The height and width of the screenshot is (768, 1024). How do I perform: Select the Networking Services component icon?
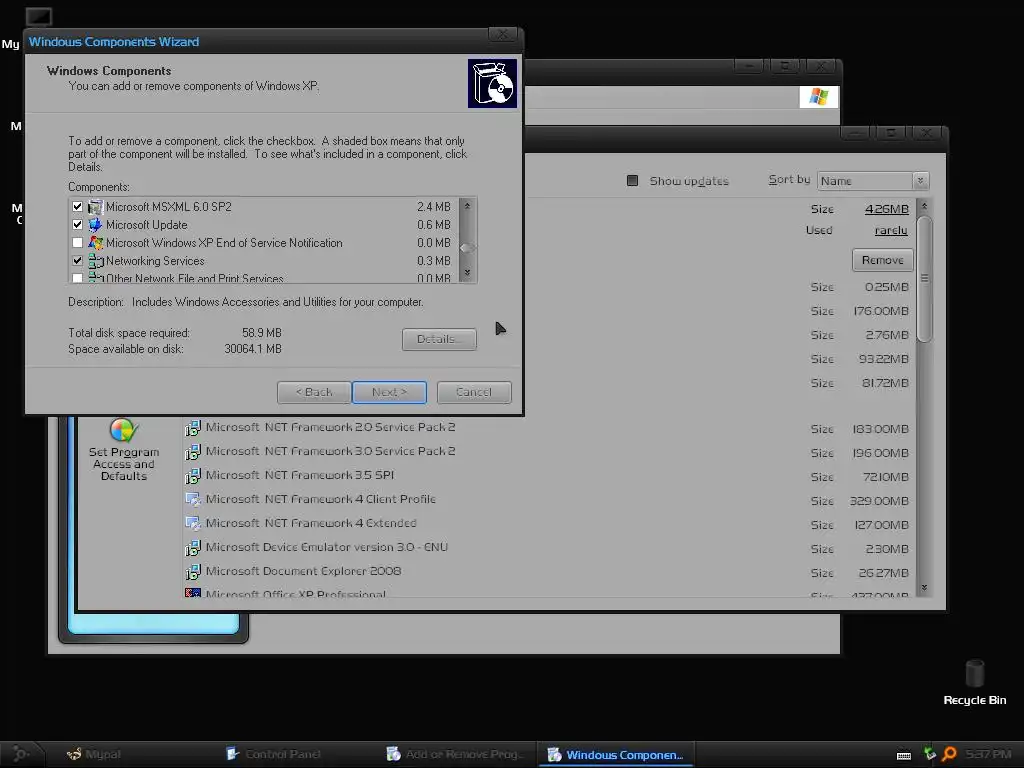[95, 261]
